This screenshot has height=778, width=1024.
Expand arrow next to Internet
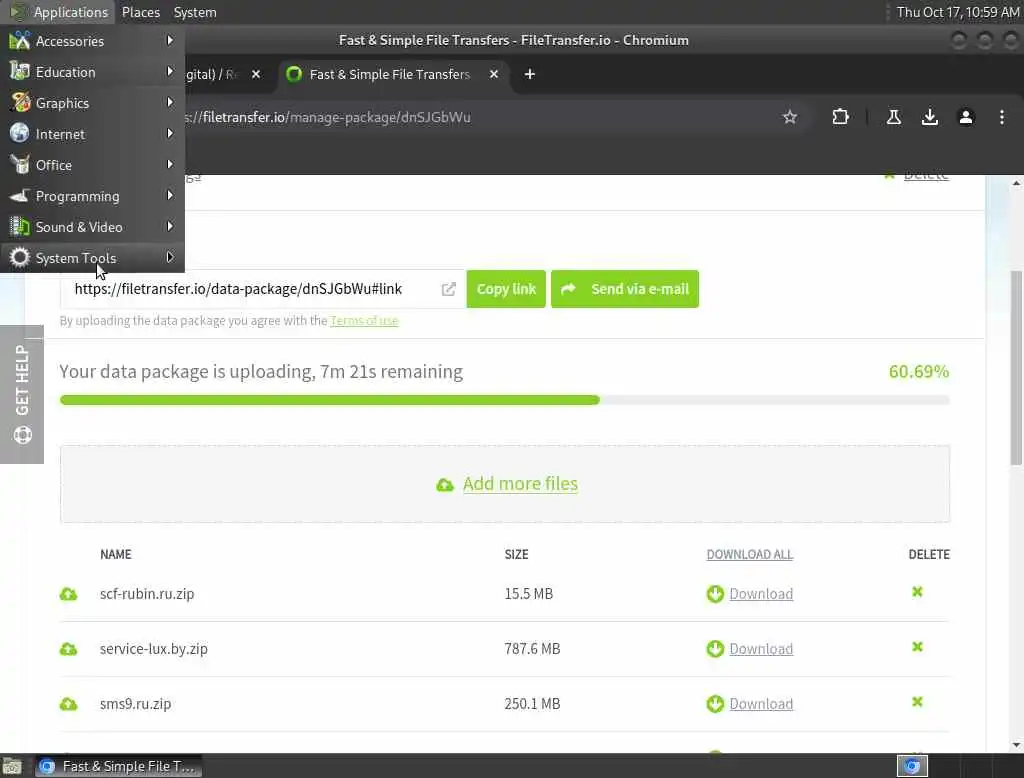click(170, 133)
